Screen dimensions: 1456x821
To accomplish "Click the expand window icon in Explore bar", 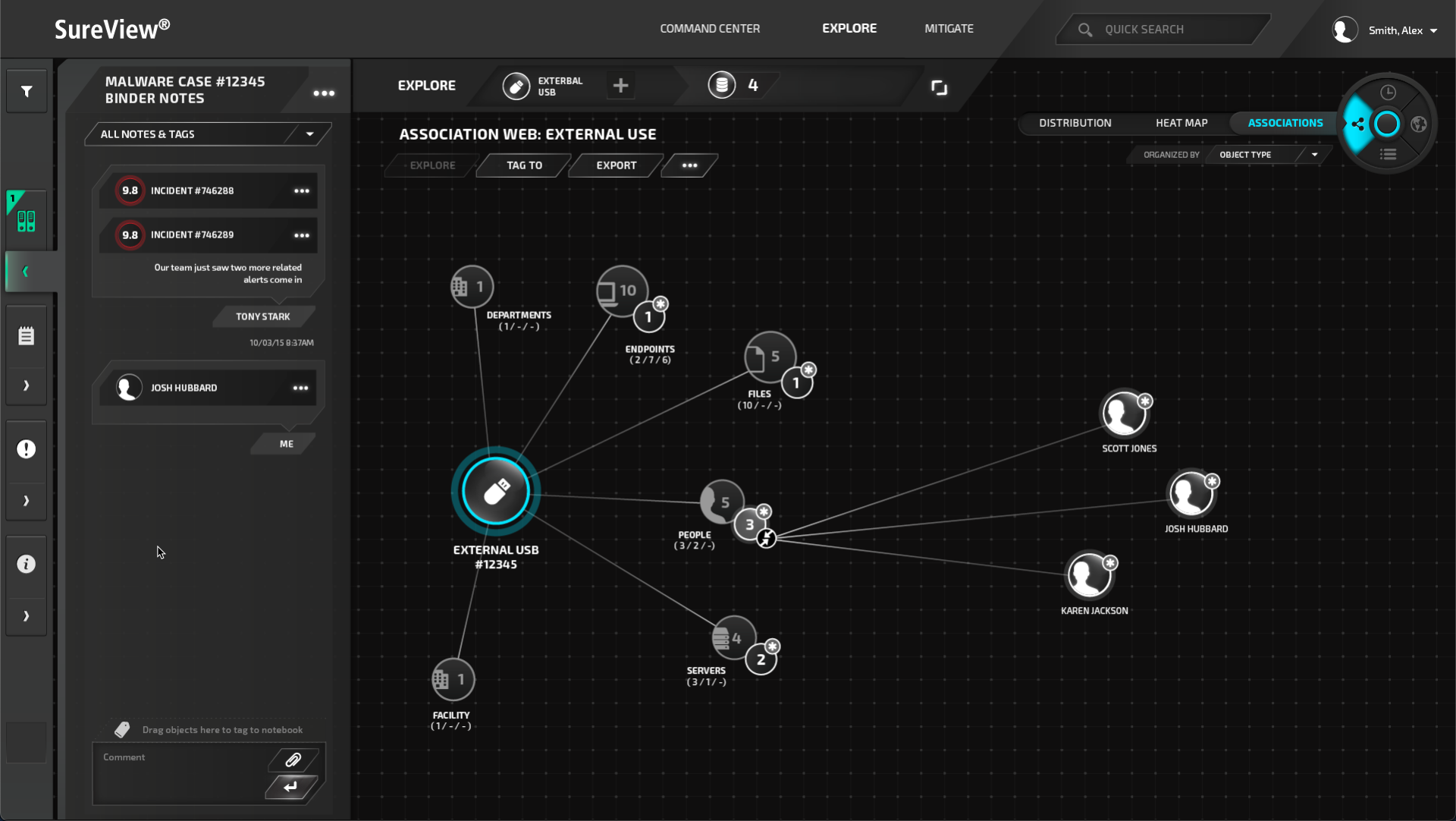I will (939, 88).
